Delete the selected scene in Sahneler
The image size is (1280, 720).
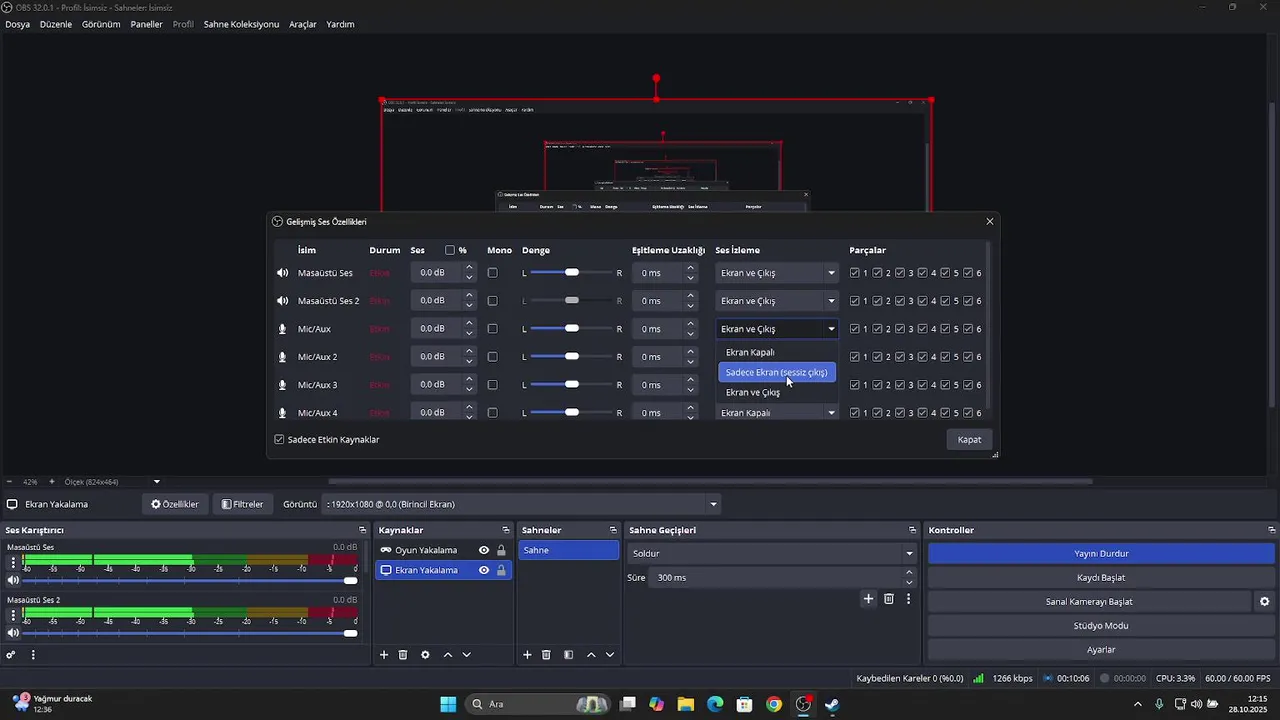546,655
